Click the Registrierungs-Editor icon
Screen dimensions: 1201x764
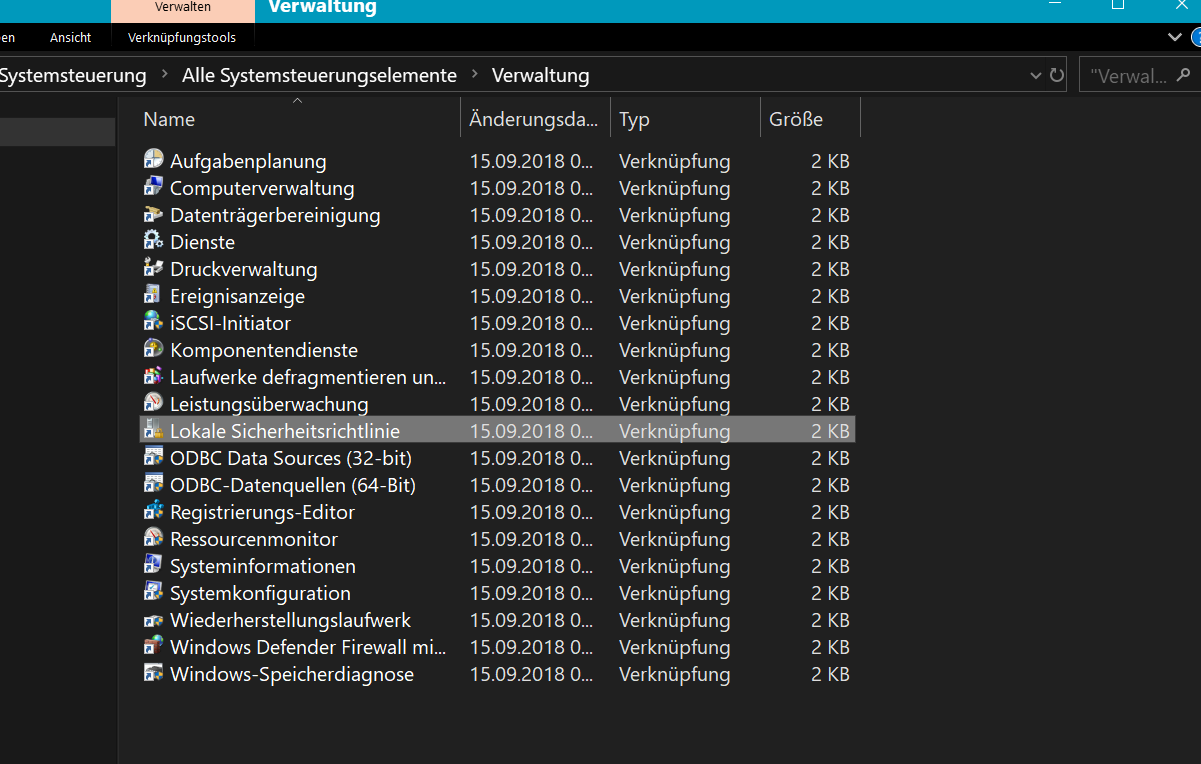point(153,510)
